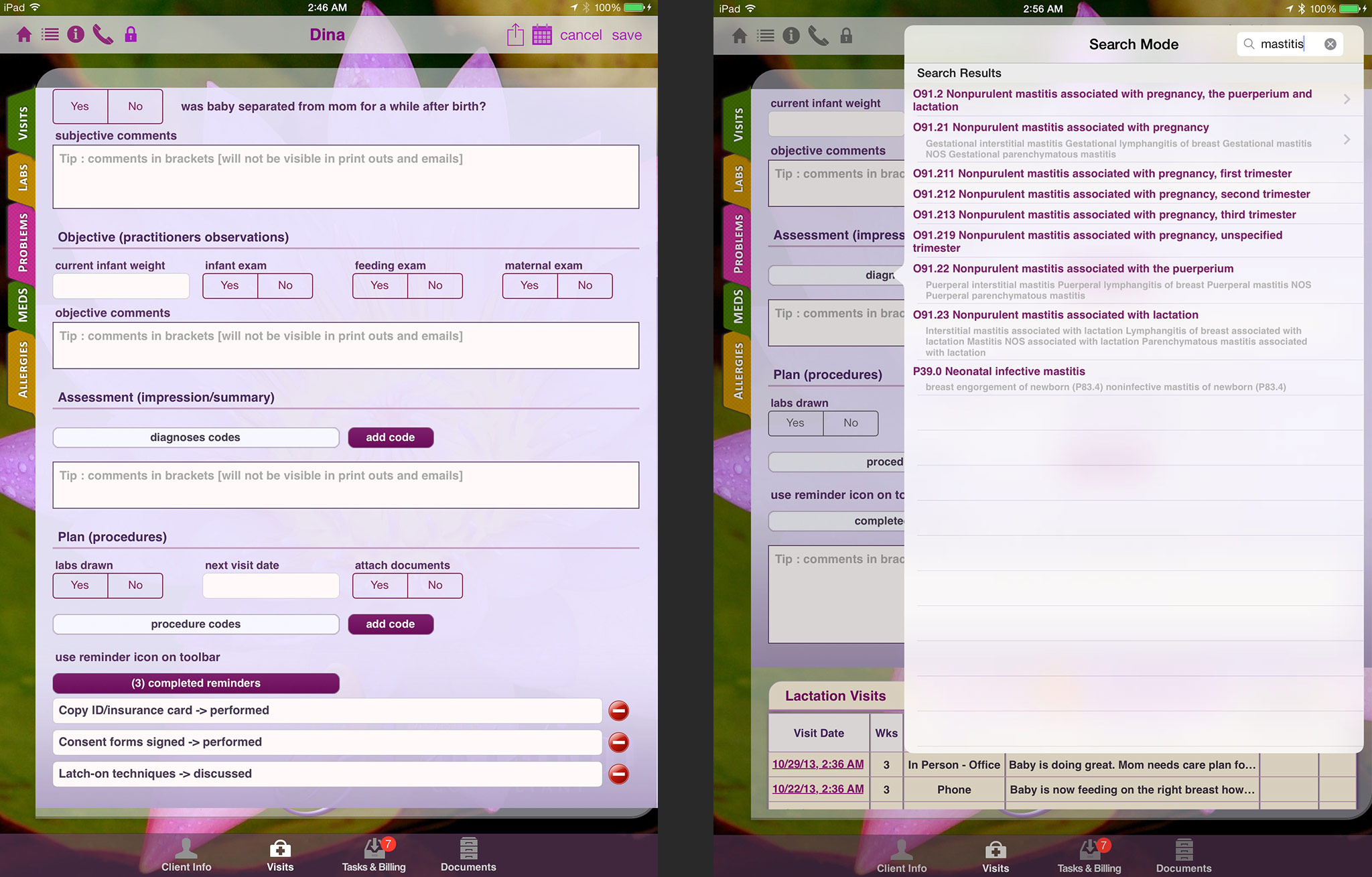Clear the mastitis search field
Viewport: 1372px width, 877px height.
coord(1330,44)
